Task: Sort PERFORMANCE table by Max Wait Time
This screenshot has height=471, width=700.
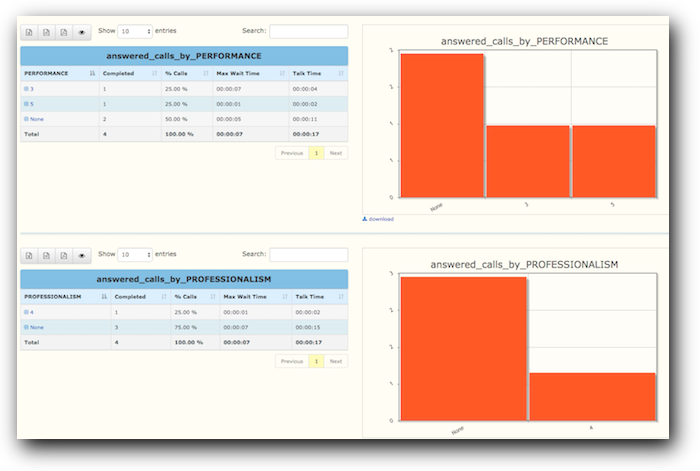Action: (x=250, y=73)
